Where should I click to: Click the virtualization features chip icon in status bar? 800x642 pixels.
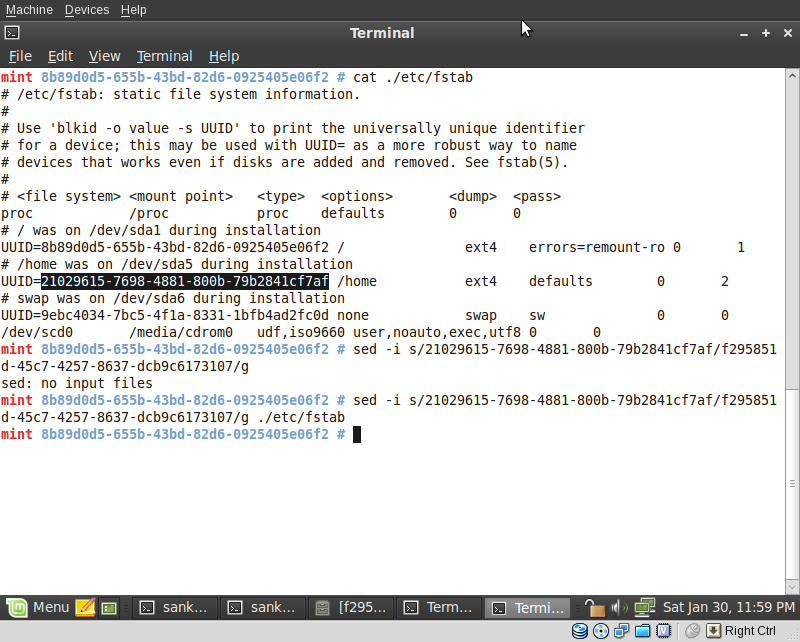pos(664,631)
